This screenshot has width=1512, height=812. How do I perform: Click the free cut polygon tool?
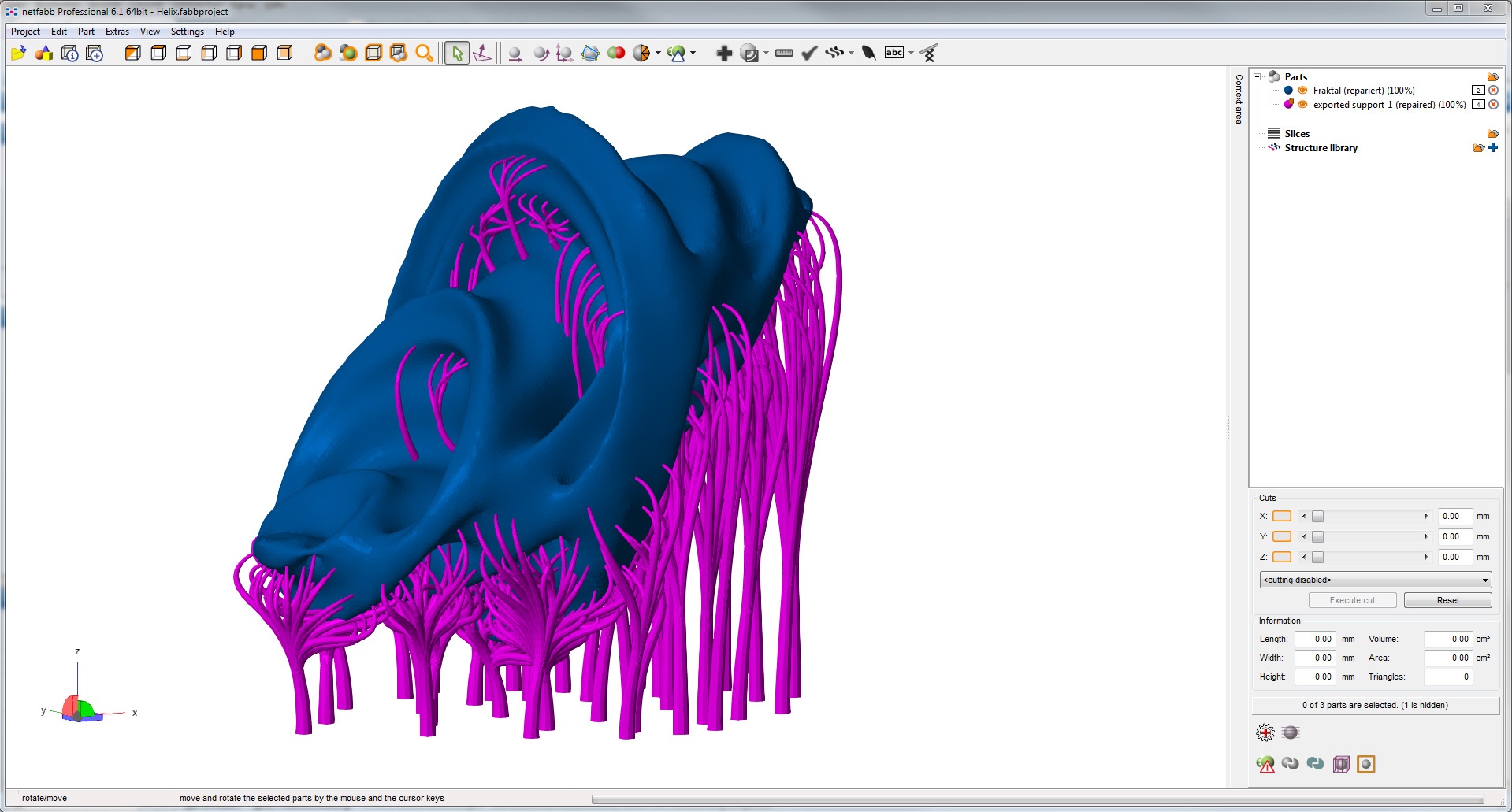(x=590, y=53)
